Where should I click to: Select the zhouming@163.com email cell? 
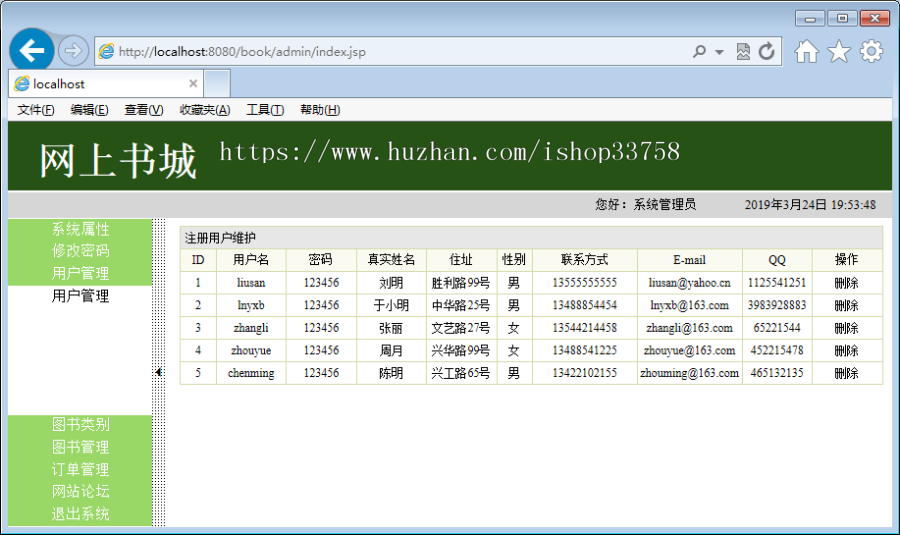click(689, 373)
